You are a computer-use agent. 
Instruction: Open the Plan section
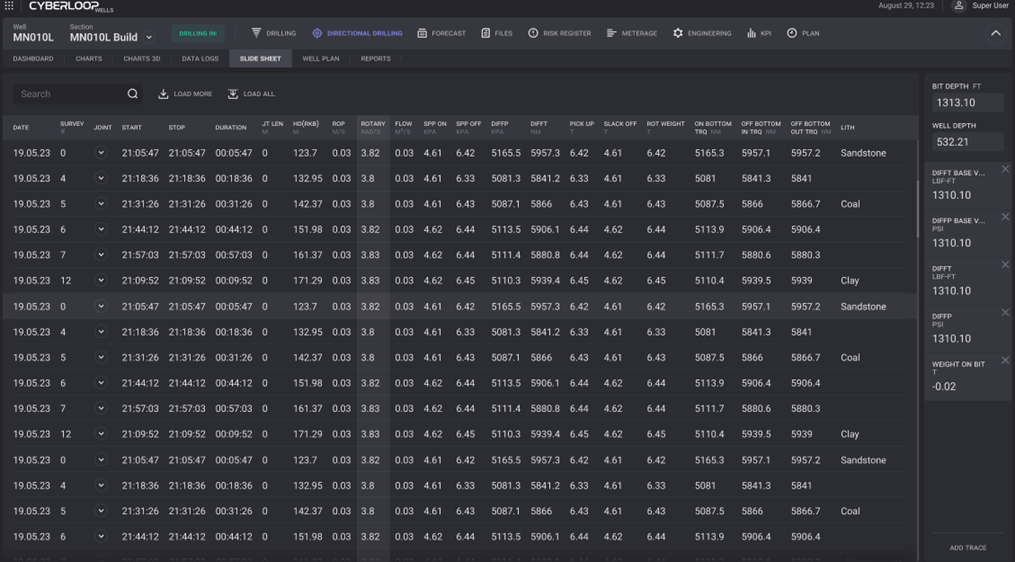pos(802,33)
